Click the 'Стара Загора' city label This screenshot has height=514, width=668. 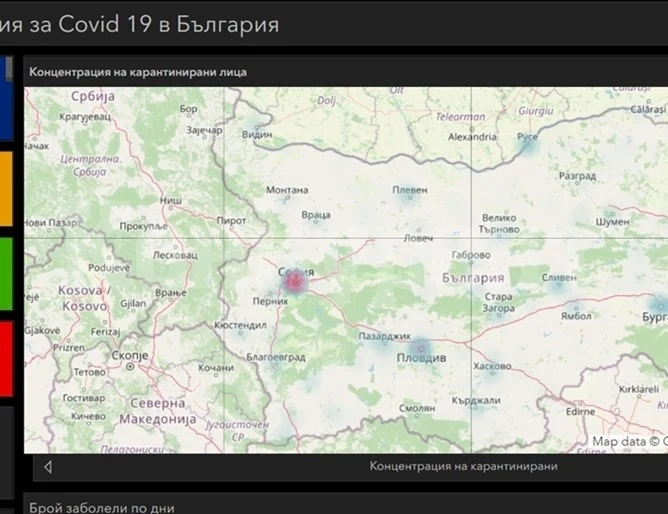tap(498, 302)
